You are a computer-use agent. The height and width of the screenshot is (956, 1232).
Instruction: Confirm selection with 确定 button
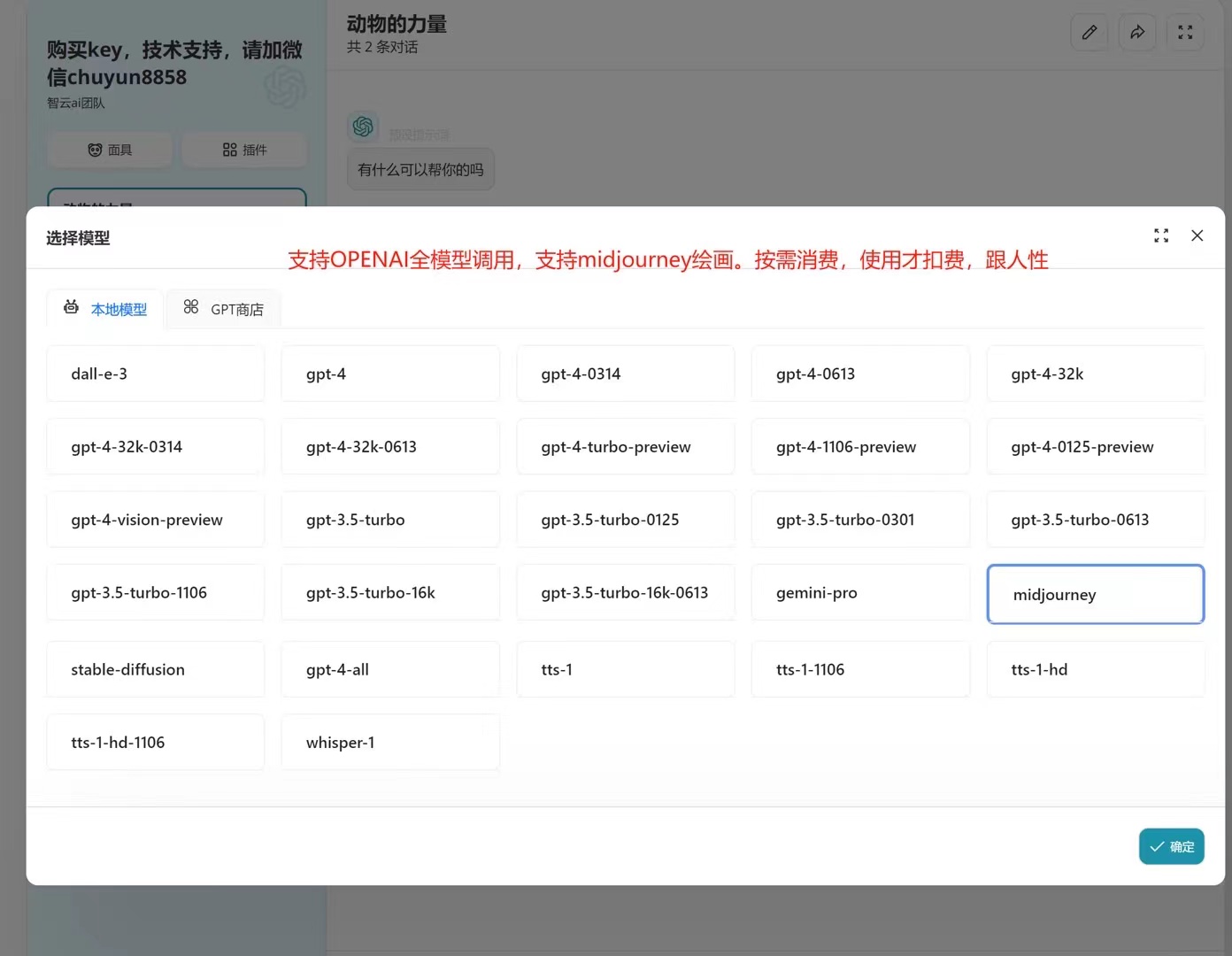point(1171,846)
